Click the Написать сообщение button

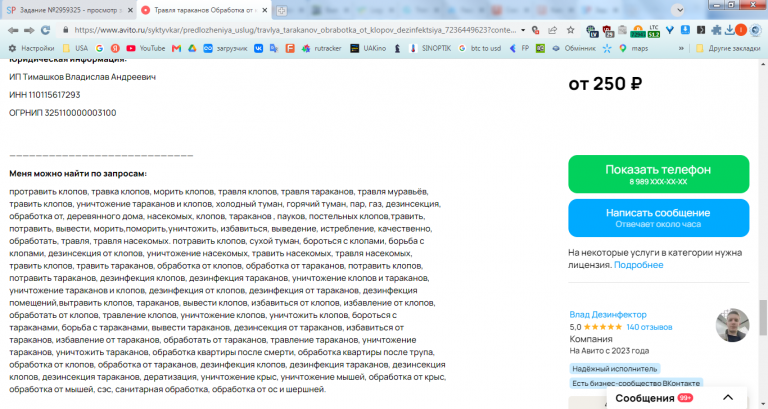658,218
